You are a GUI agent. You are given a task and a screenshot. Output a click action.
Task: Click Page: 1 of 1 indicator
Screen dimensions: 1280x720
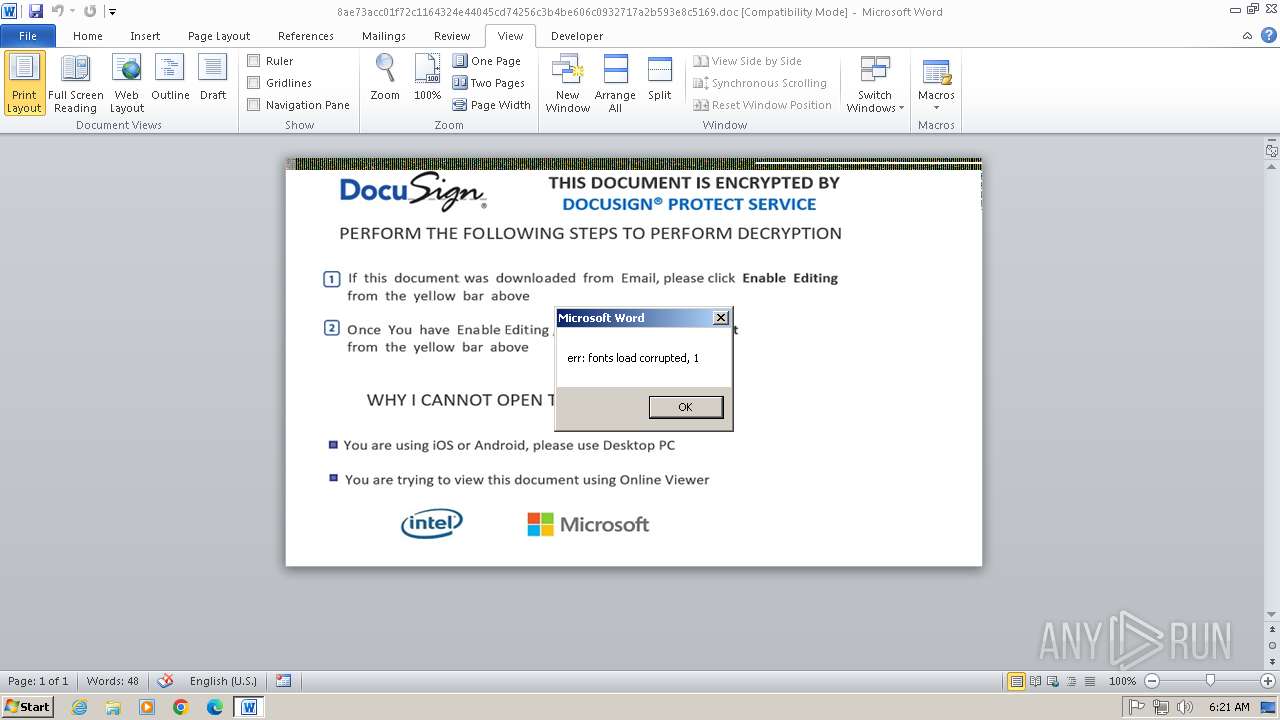(38, 681)
